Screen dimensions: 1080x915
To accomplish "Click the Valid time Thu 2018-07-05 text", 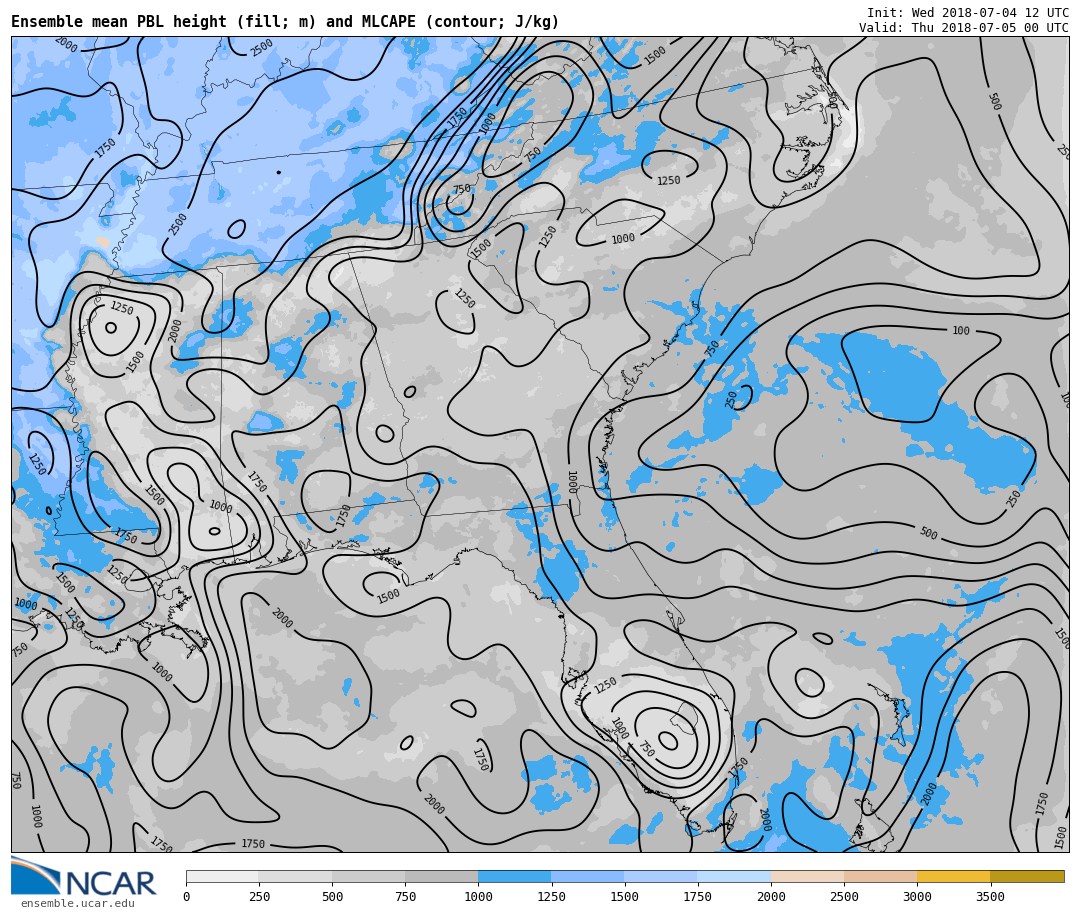I will [963, 28].
